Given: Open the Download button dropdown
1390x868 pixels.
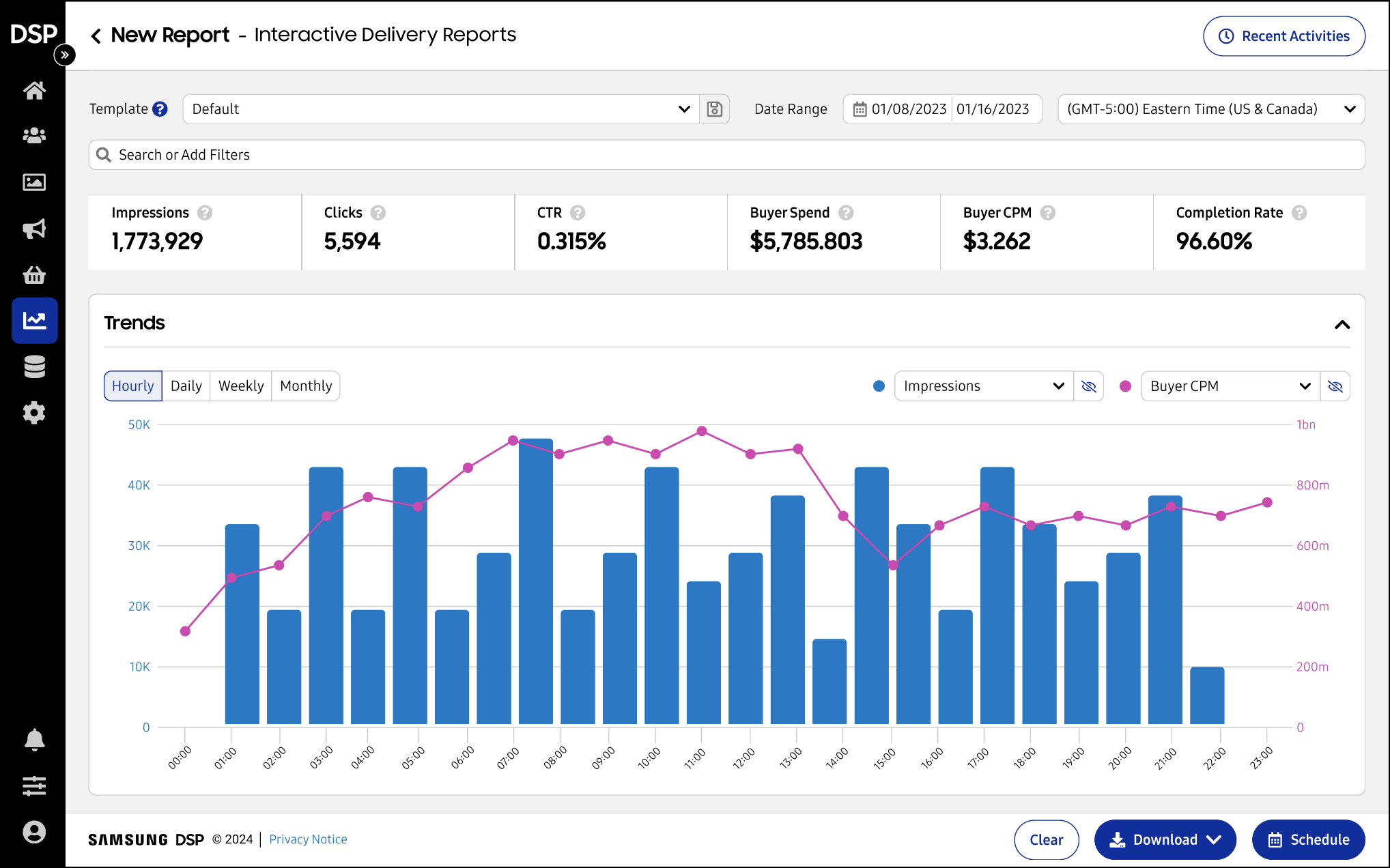Looking at the screenshot, I should 1165,839.
